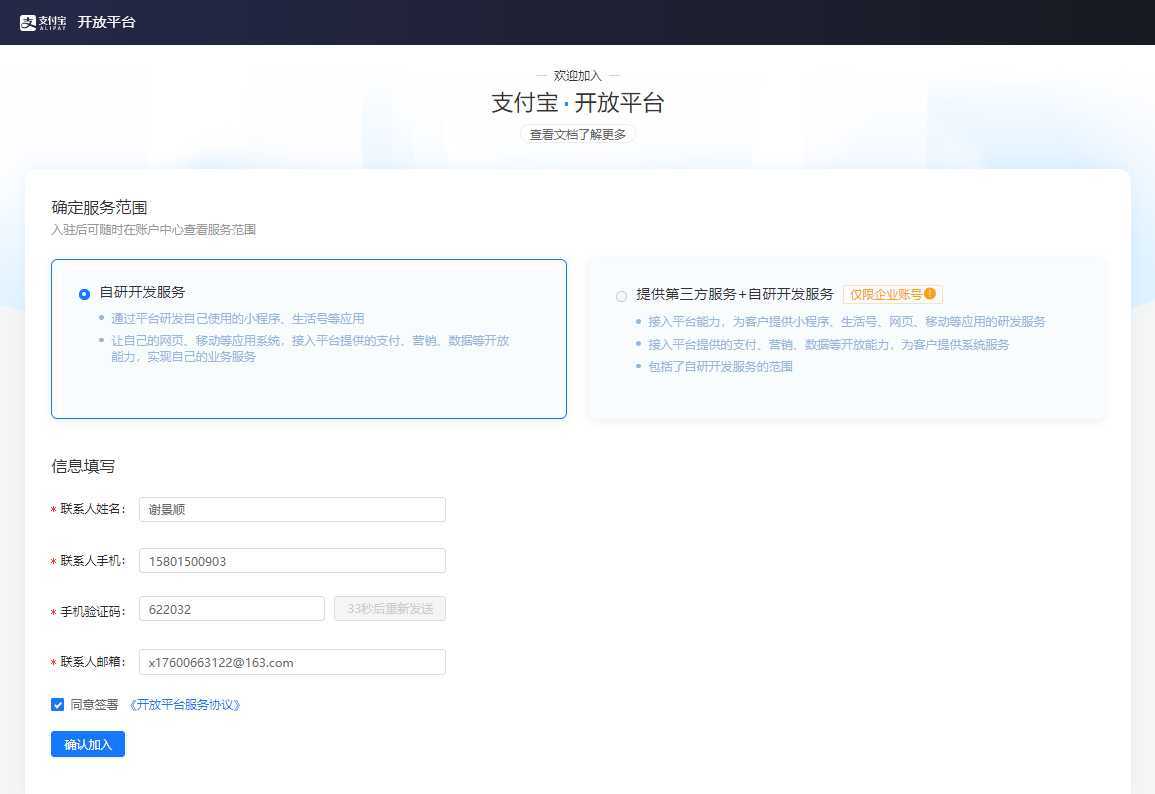This screenshot has height=794, width=1155.
Task: Click the 33秒后重新发送 resend button
Action: [390, 608]
